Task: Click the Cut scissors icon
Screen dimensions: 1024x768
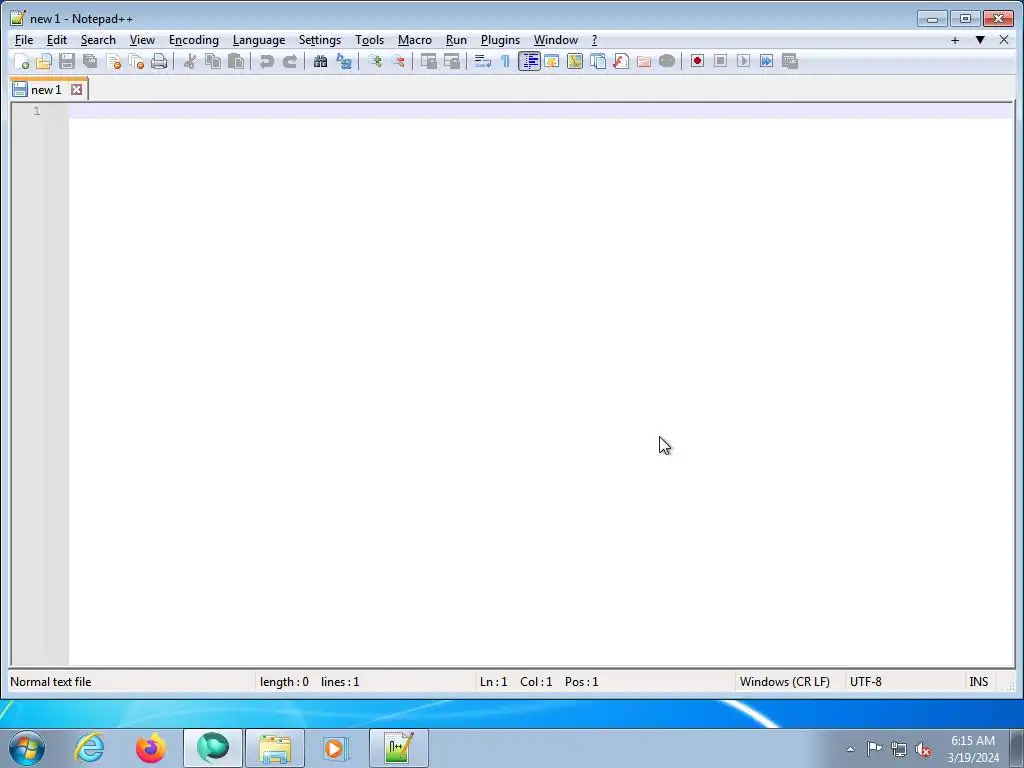Action: [190, 61]
